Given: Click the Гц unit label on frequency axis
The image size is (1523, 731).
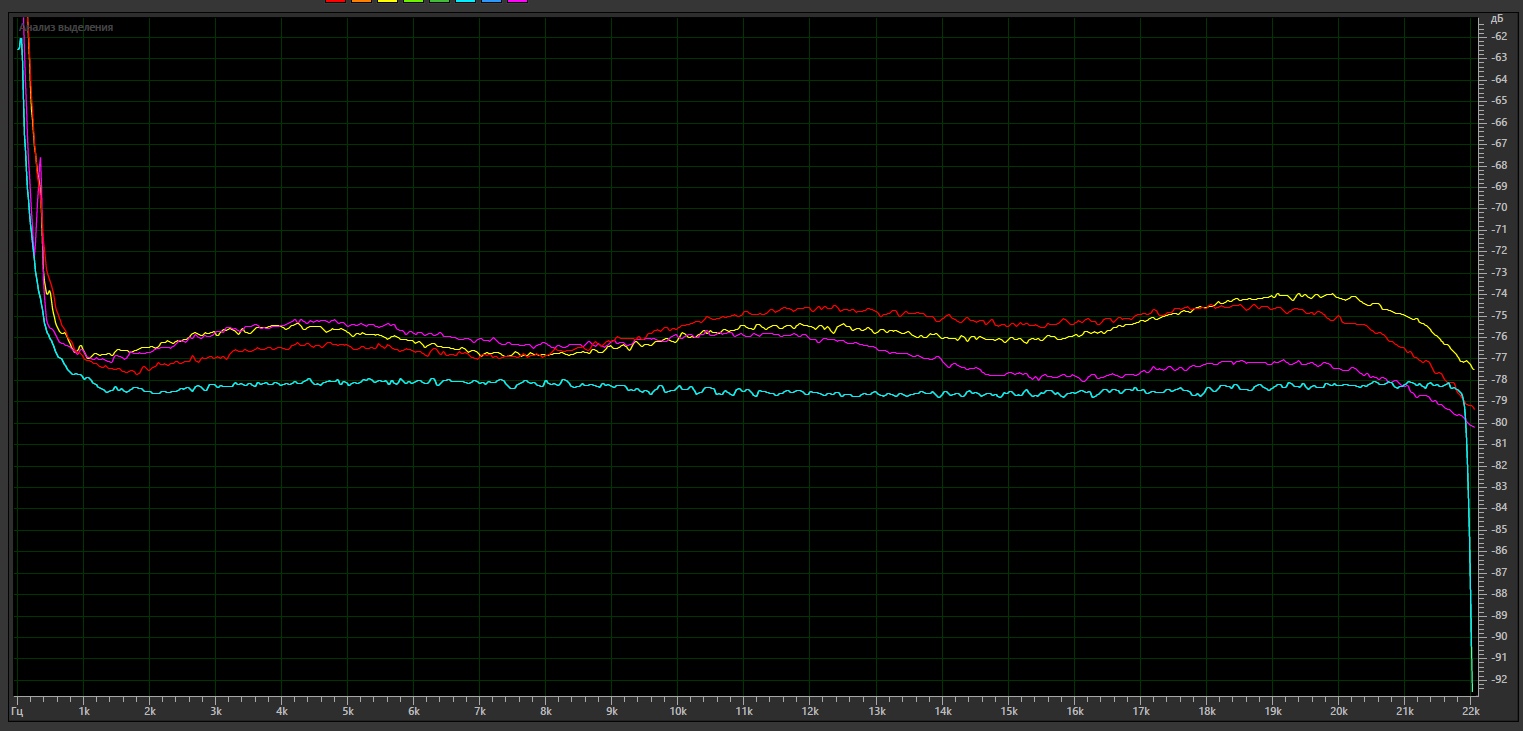Looking at the screenshot, I should (x=17, y=712).
